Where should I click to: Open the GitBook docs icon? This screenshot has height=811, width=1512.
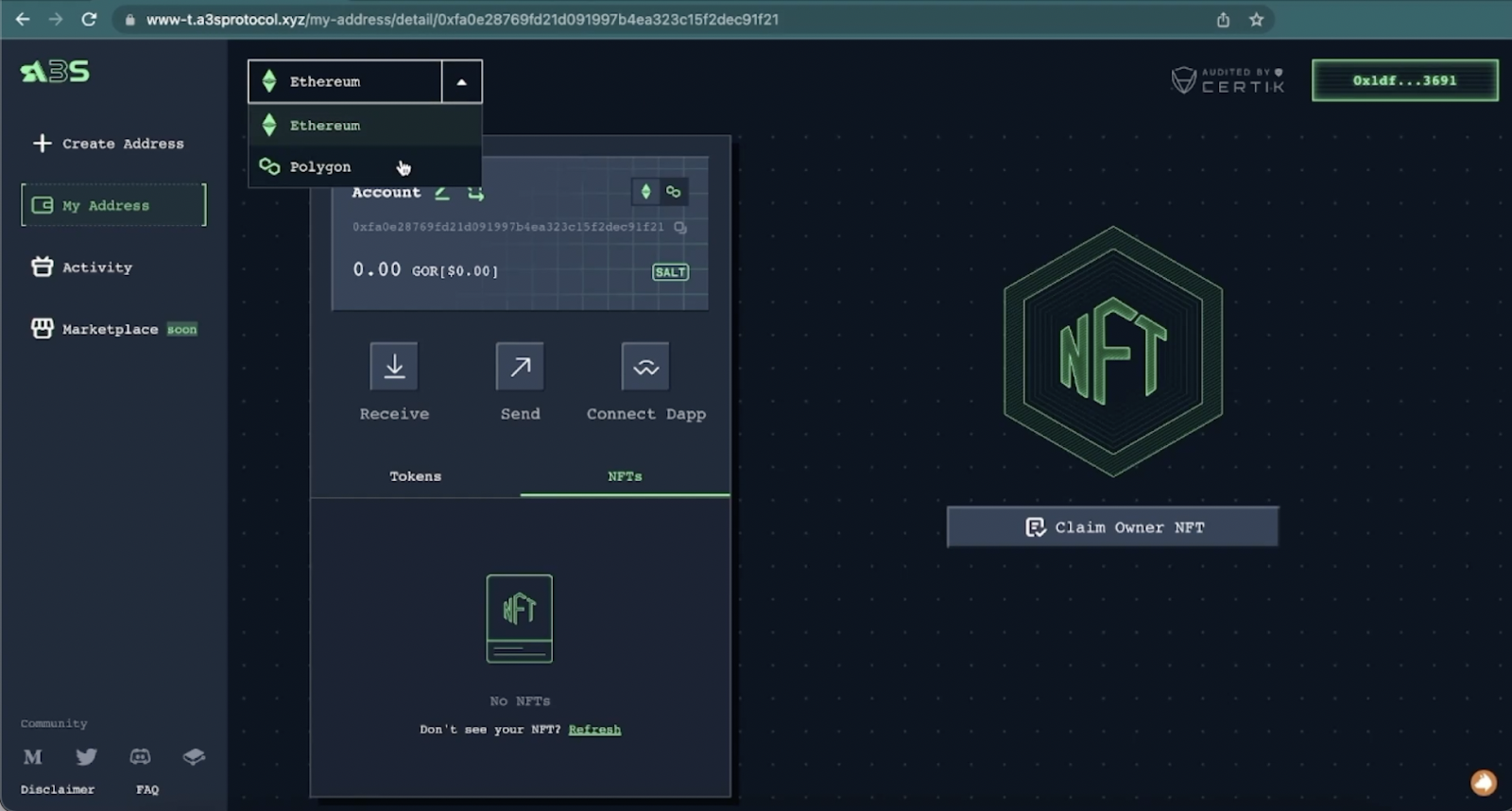[x=194, y=757]
